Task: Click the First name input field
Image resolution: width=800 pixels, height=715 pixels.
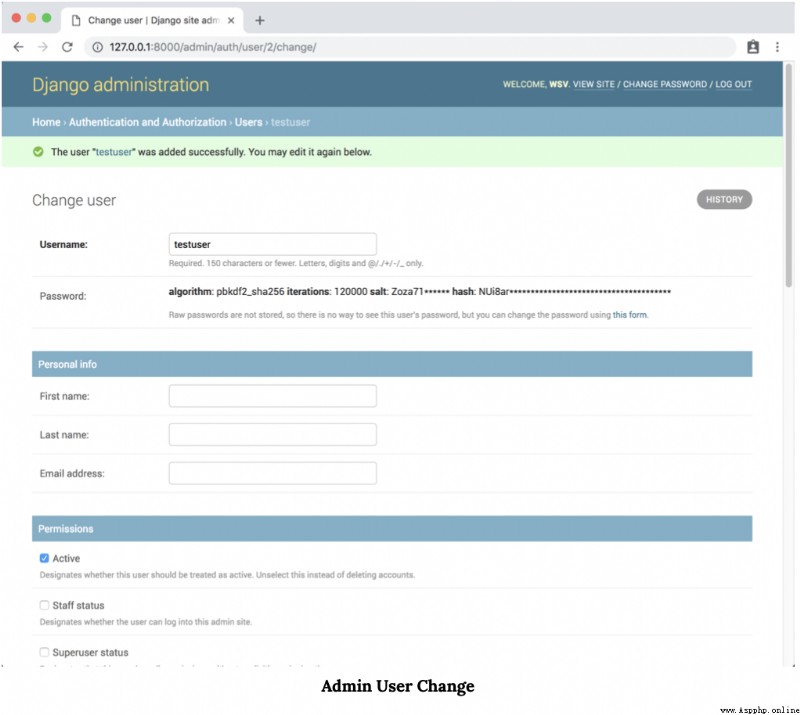Action: [272, 396]
